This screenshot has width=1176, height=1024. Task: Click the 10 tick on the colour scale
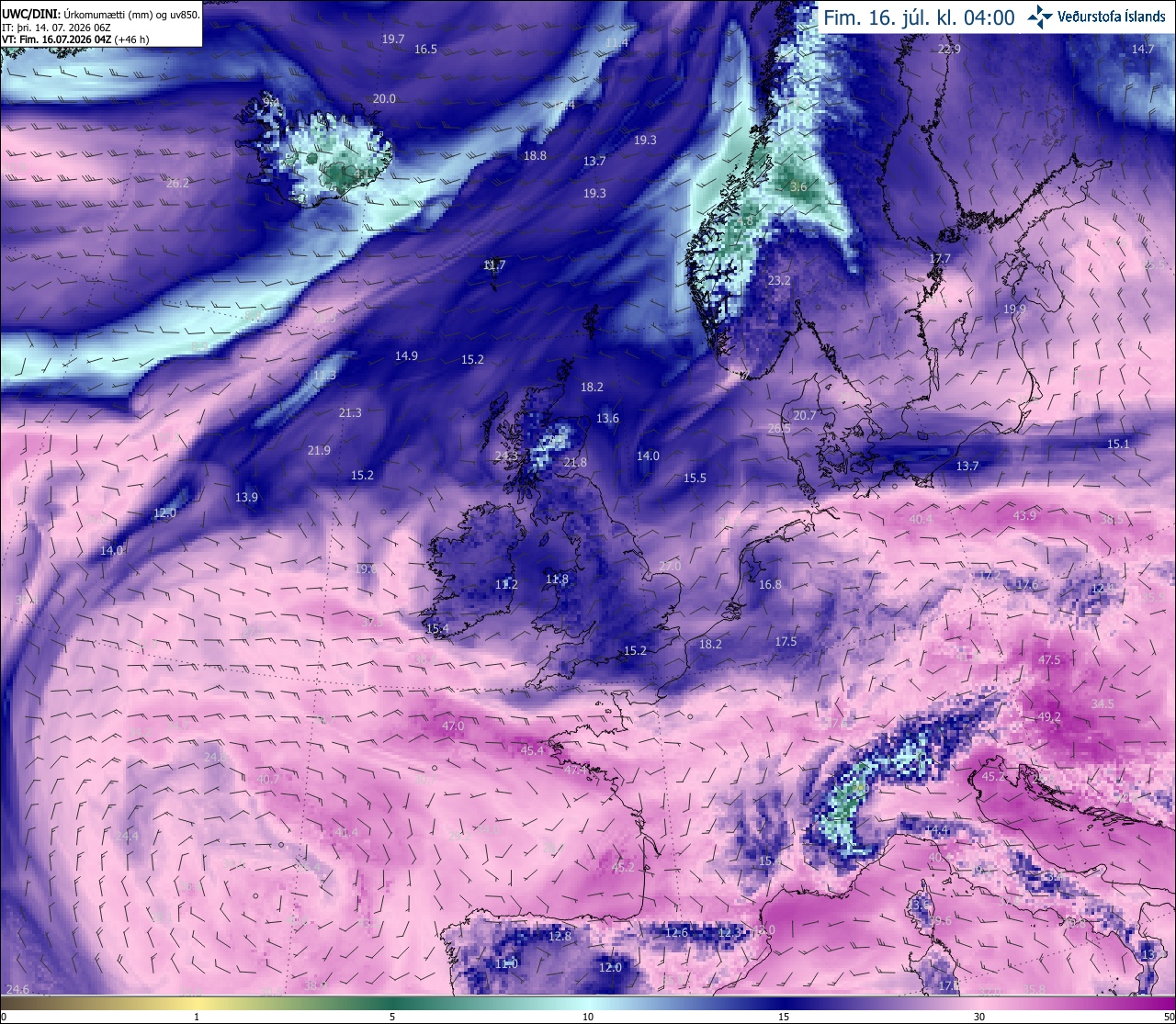click(588, 1017)
